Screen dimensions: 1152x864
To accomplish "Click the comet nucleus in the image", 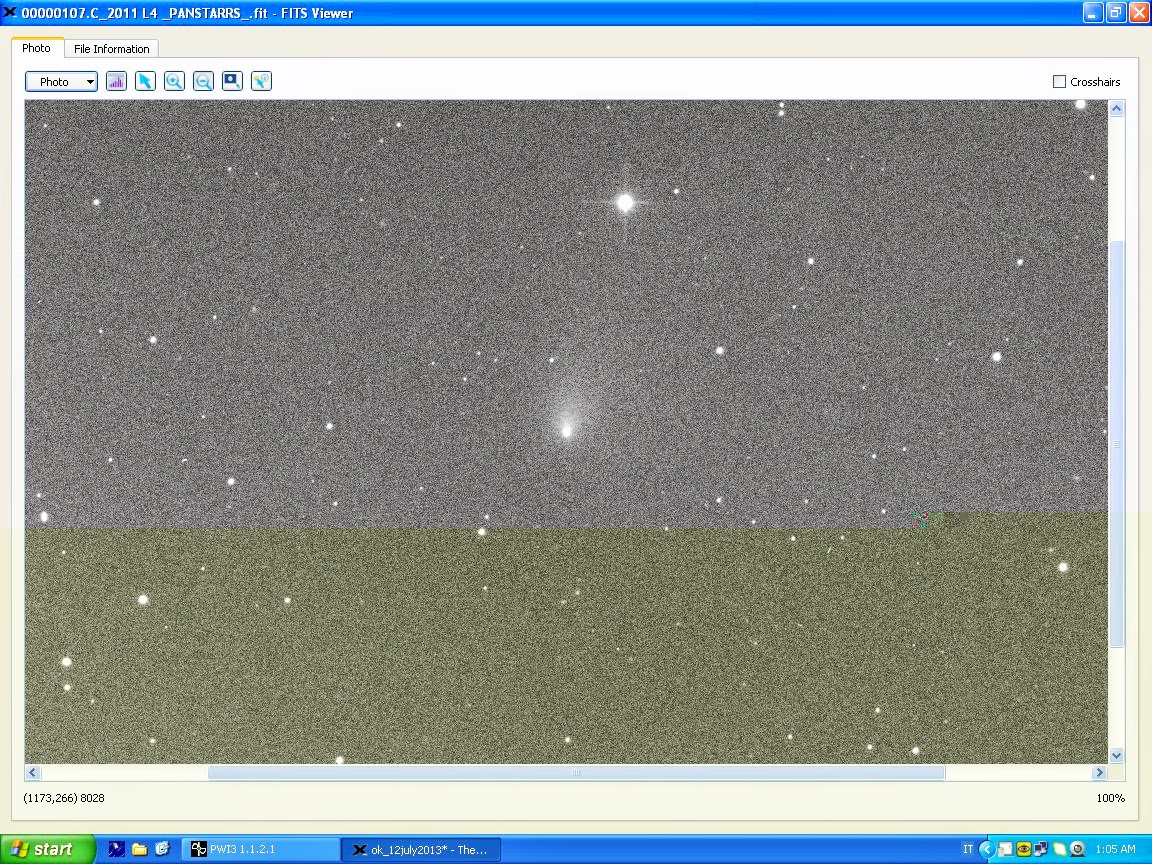I will [x=567, y=431].
